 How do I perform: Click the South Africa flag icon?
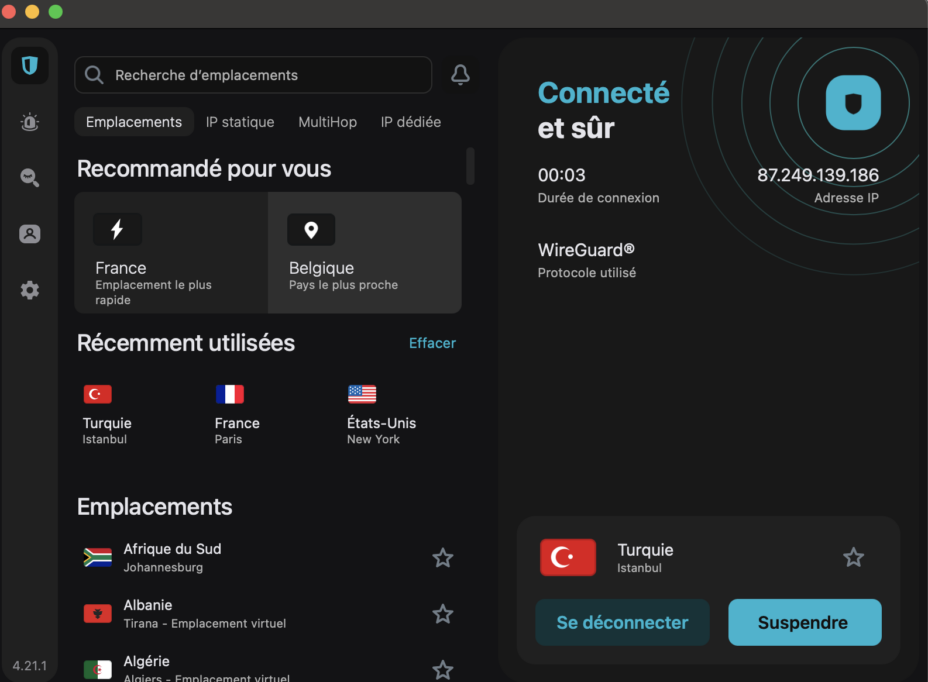click(98, 558)
